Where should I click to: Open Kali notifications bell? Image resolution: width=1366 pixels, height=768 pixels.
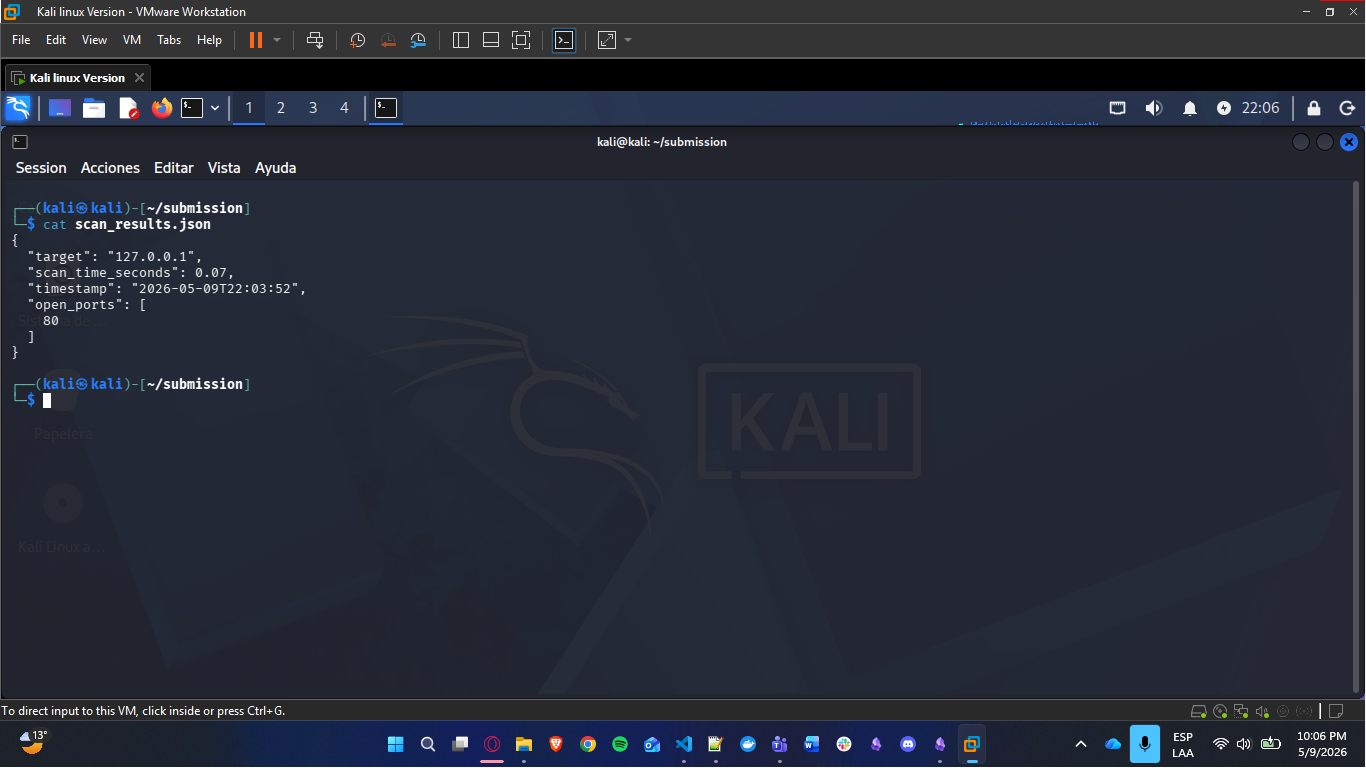(1190, 108)
